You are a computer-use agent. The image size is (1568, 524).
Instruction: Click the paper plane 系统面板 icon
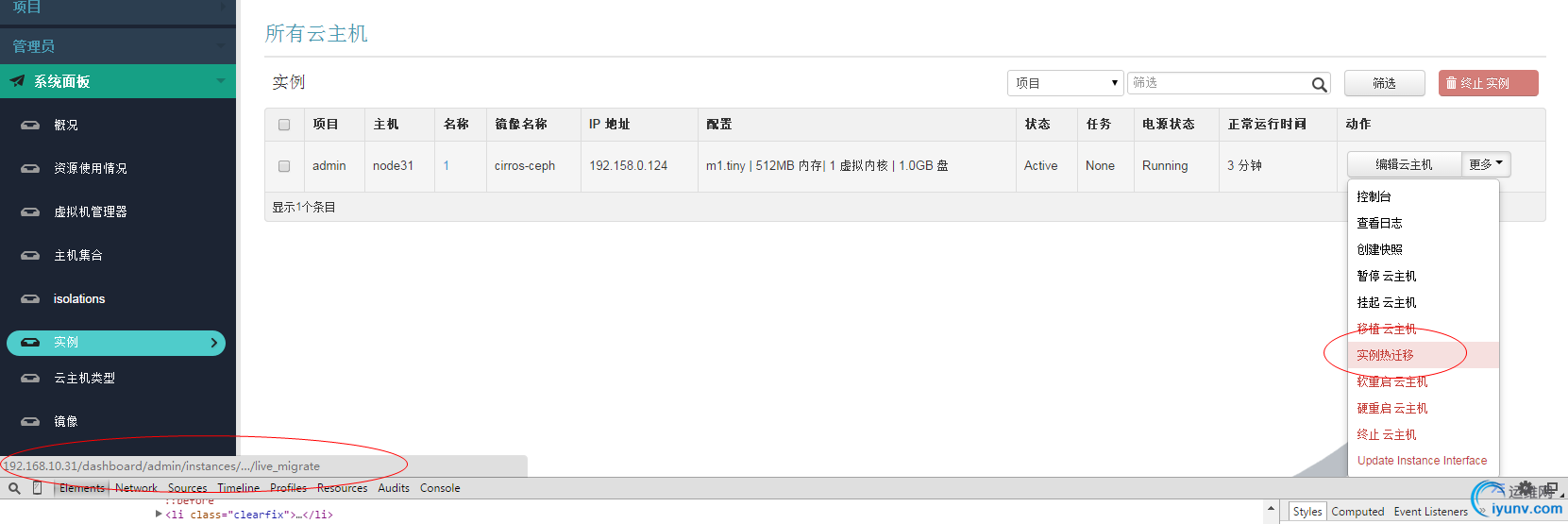tap(17, 81)
